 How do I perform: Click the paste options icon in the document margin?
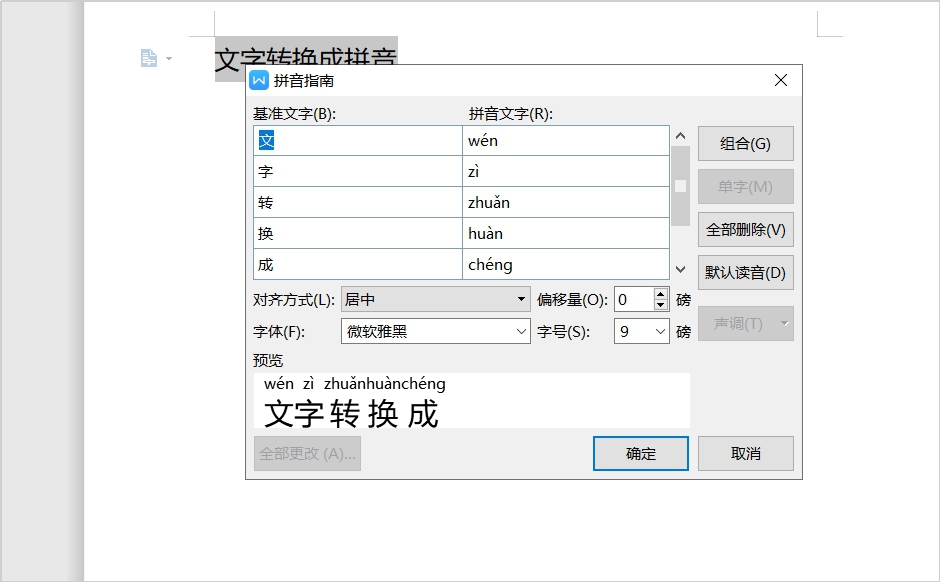(148, 57)
